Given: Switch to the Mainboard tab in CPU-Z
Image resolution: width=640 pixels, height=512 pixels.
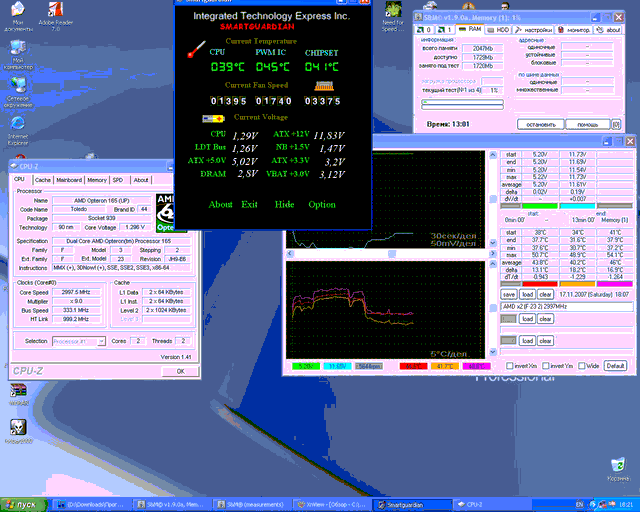Looking at the screenshot, I should (x=69, y=180).
